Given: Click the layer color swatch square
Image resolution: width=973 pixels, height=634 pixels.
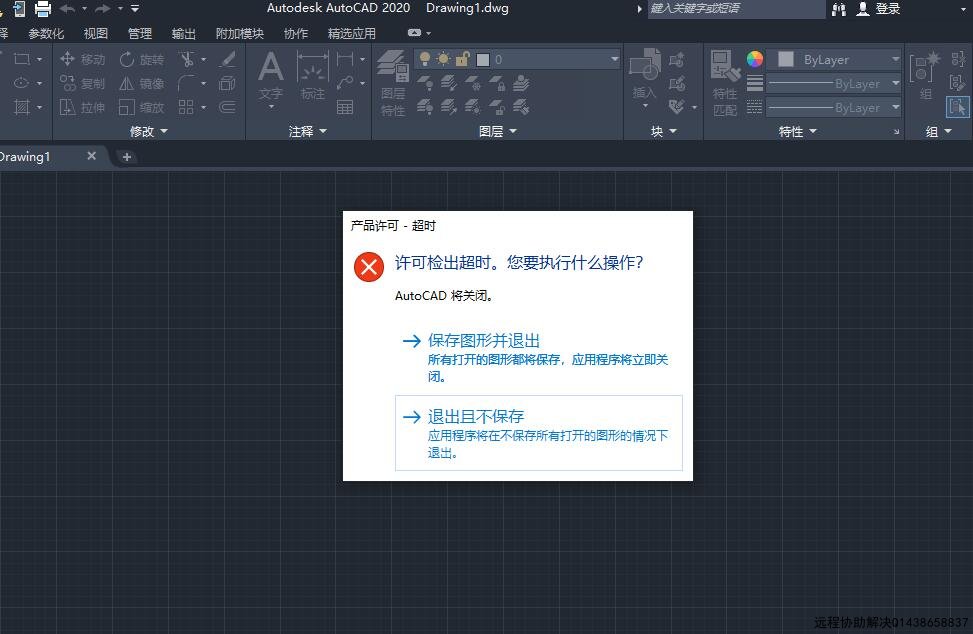Looking at the screenshot, I should tap(483, 60).
